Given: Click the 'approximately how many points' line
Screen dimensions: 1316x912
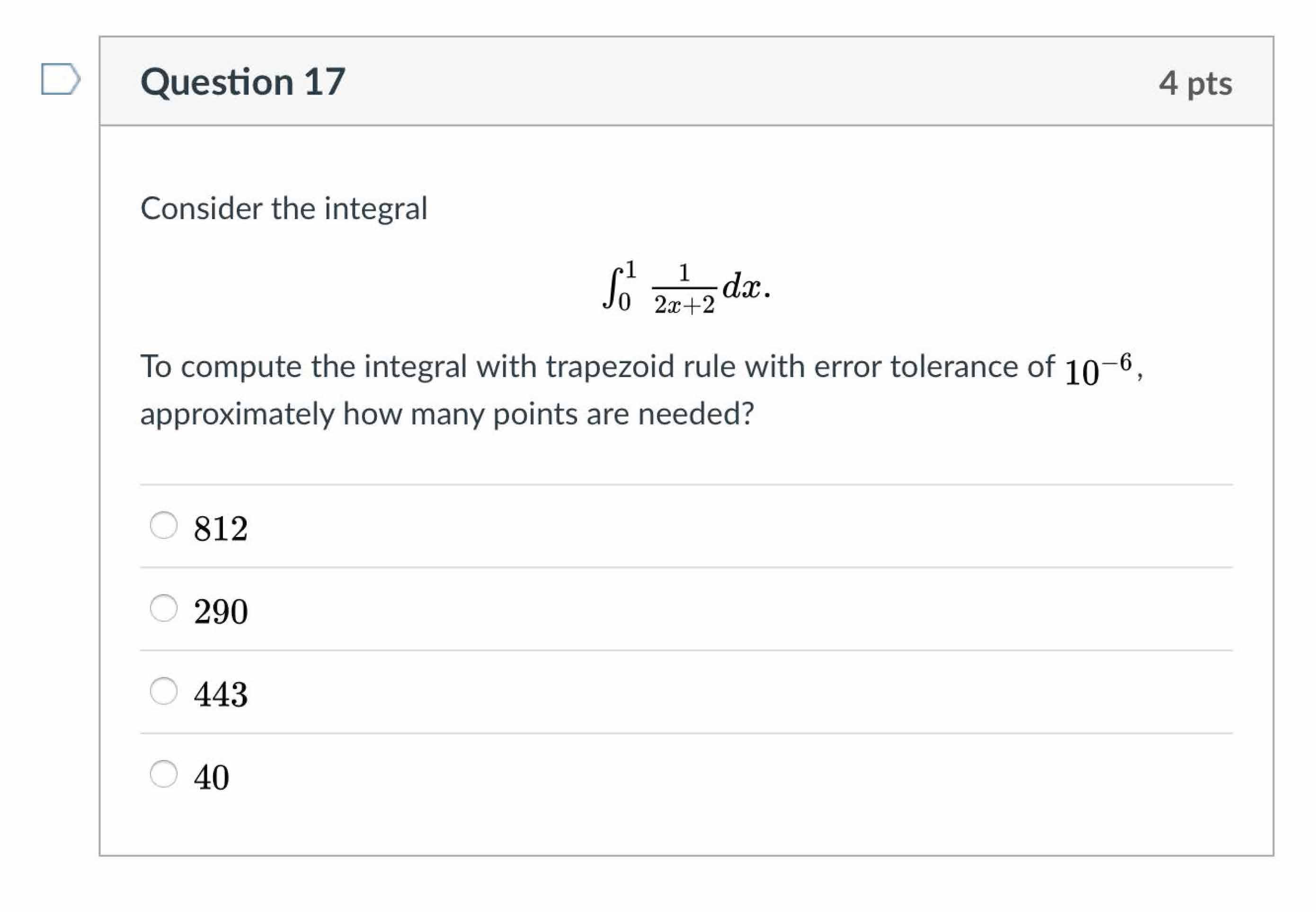Looking at the screenshot, I should 447,414.
